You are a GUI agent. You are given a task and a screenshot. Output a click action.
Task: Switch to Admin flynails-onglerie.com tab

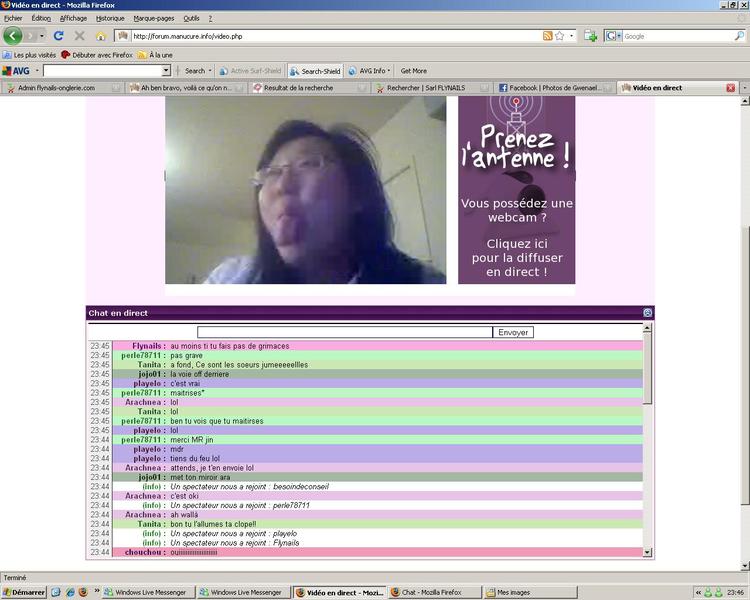pos(55,88)
